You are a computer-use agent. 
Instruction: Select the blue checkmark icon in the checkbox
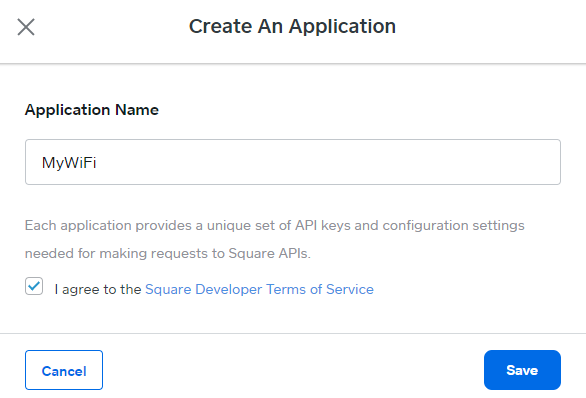34,286
